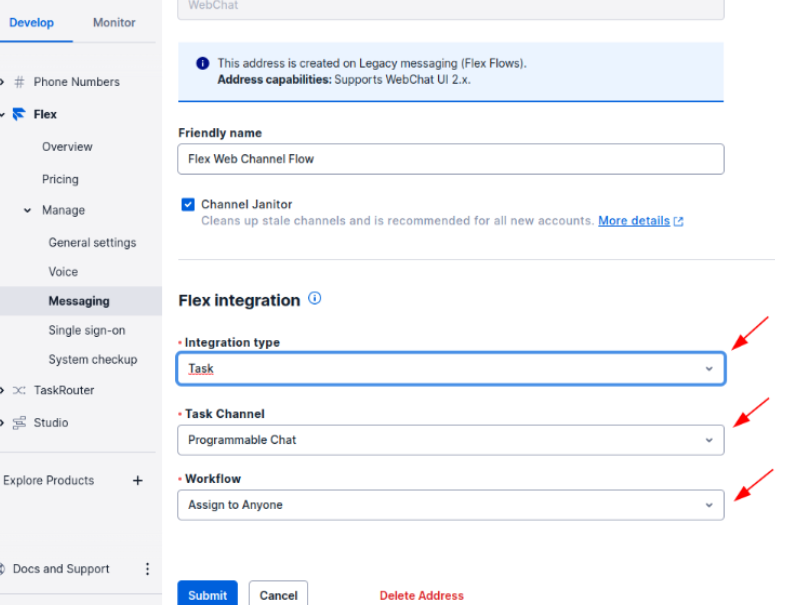800x605 pixels.
Task: Click the TaskRouter crossed-arrows icon
Action: [19, 390]
